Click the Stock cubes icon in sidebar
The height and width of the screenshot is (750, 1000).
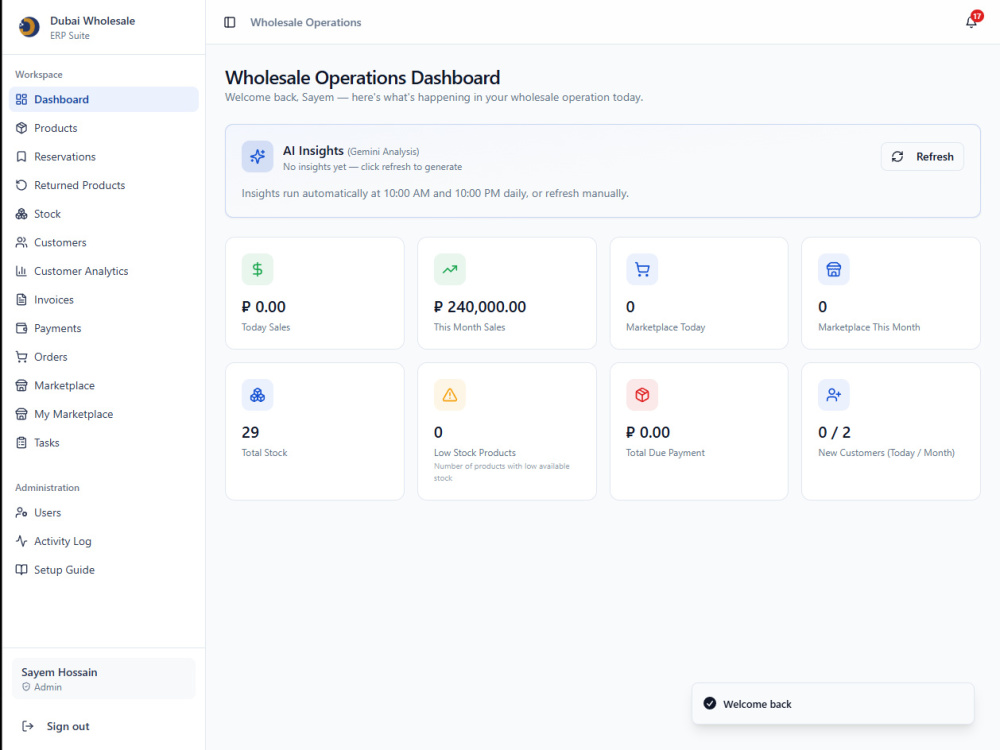pos(22,214)
